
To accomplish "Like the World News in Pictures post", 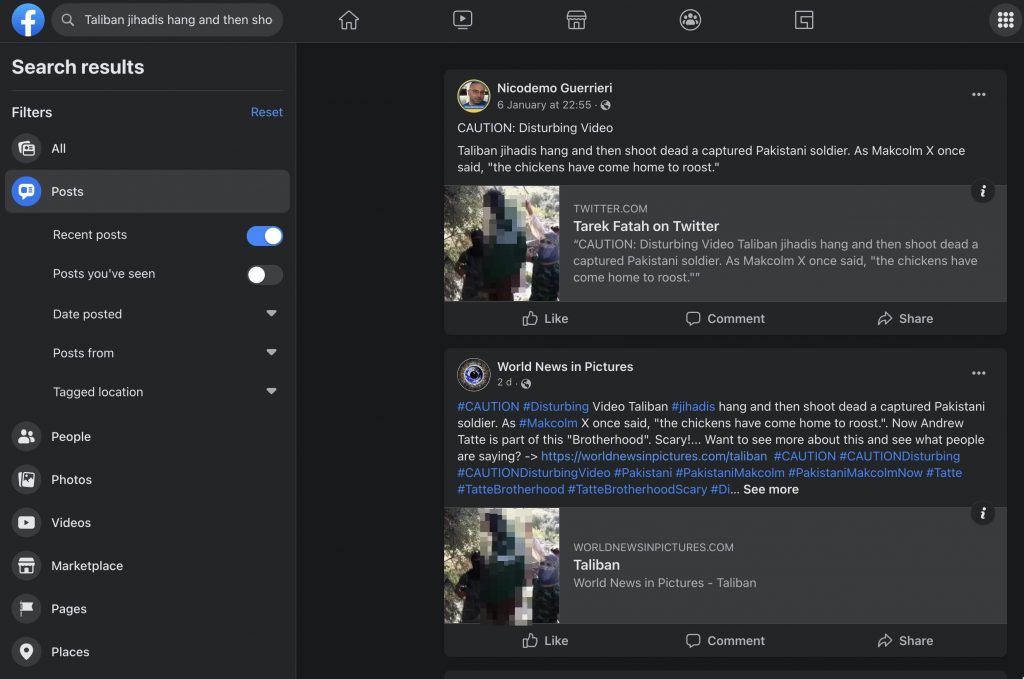I will [x=545, y=640].
